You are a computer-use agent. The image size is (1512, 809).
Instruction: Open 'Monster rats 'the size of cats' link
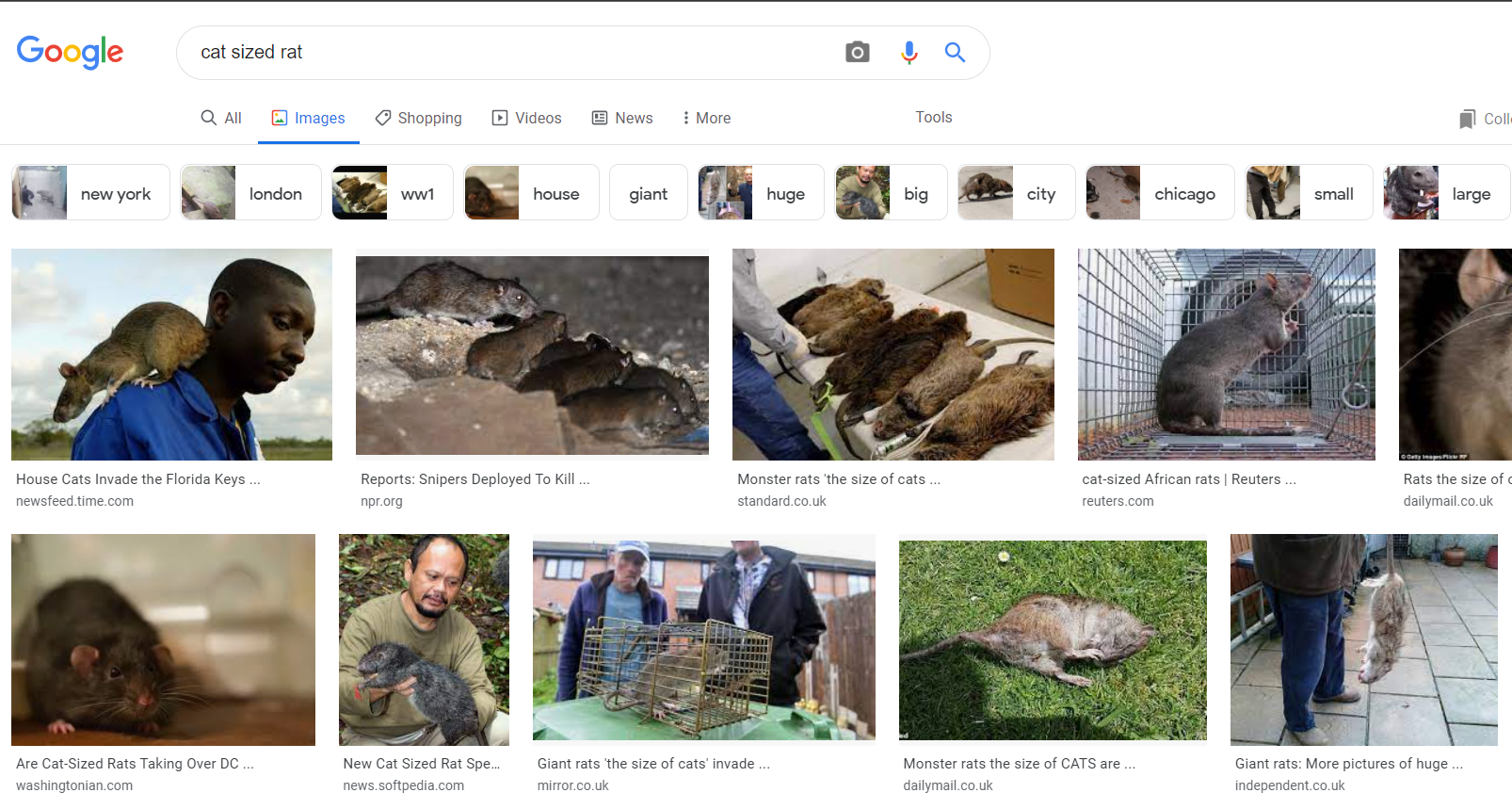[839, 479]
